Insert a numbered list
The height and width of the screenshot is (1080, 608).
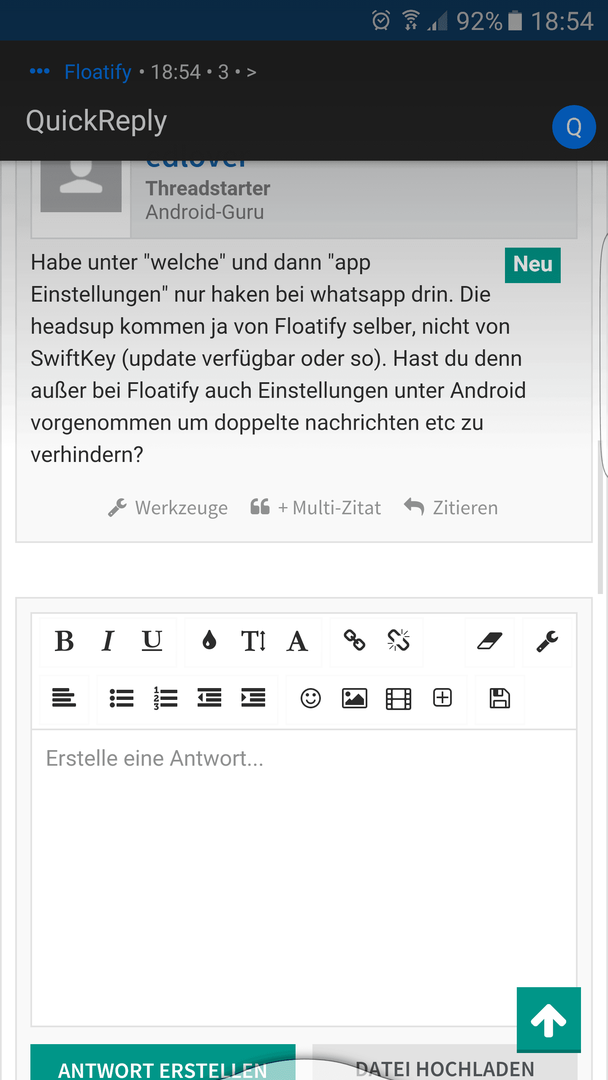(165, 699)
